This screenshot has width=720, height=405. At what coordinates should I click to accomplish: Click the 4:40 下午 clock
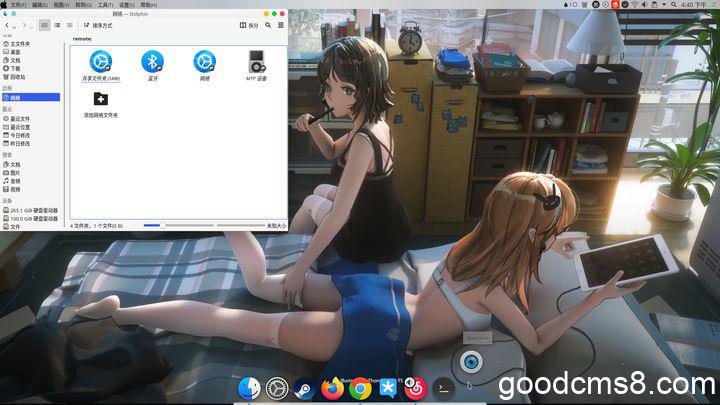coord(694,5)
